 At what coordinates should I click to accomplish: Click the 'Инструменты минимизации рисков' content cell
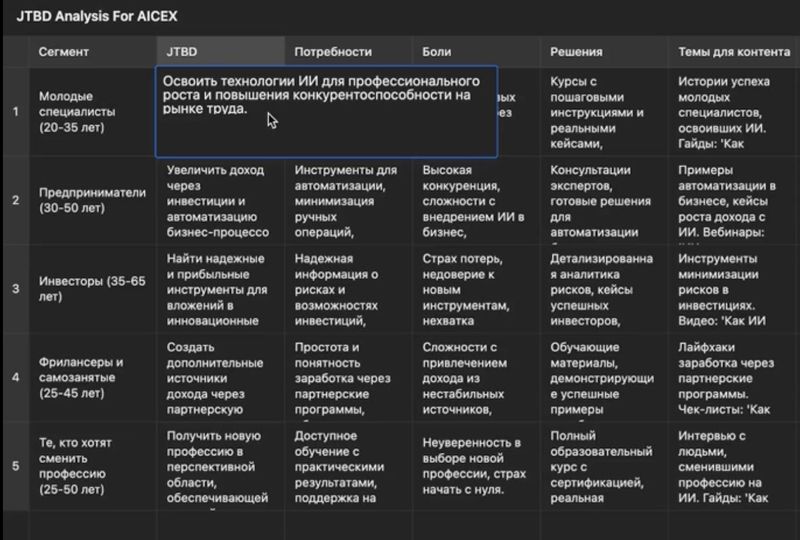coord(734,288)
